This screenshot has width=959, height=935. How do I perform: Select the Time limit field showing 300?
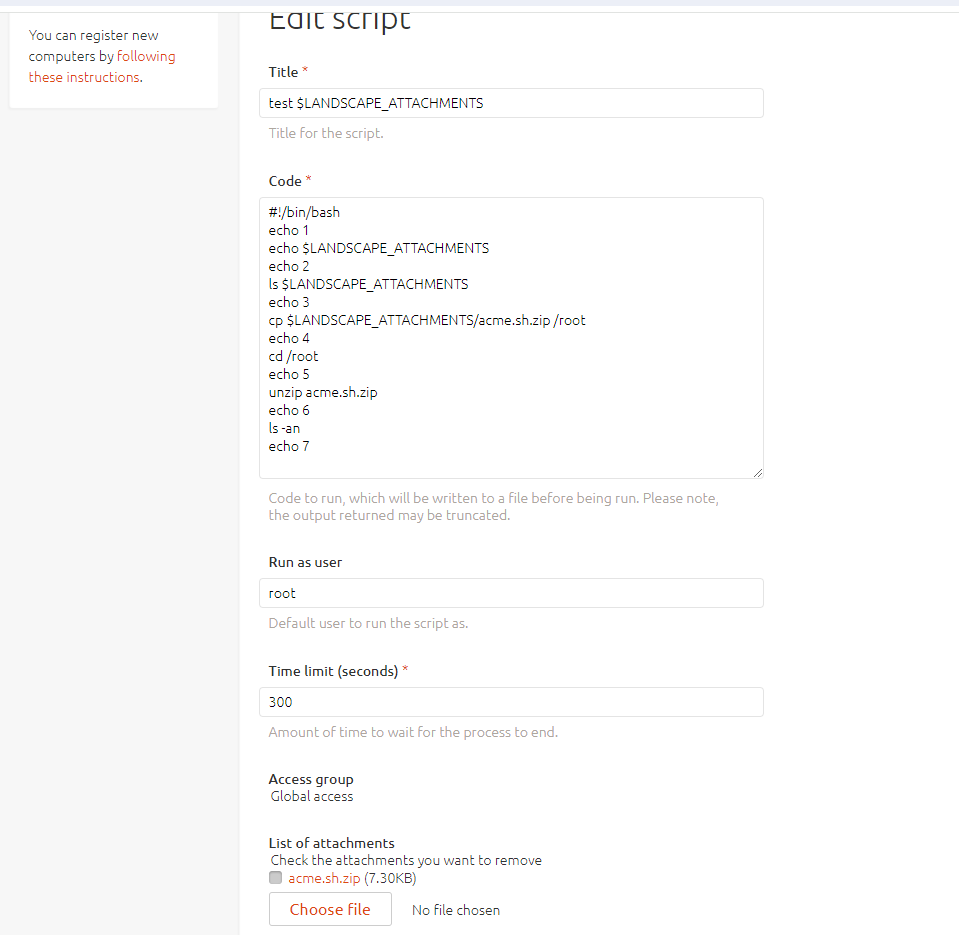[x=511, y=702]
